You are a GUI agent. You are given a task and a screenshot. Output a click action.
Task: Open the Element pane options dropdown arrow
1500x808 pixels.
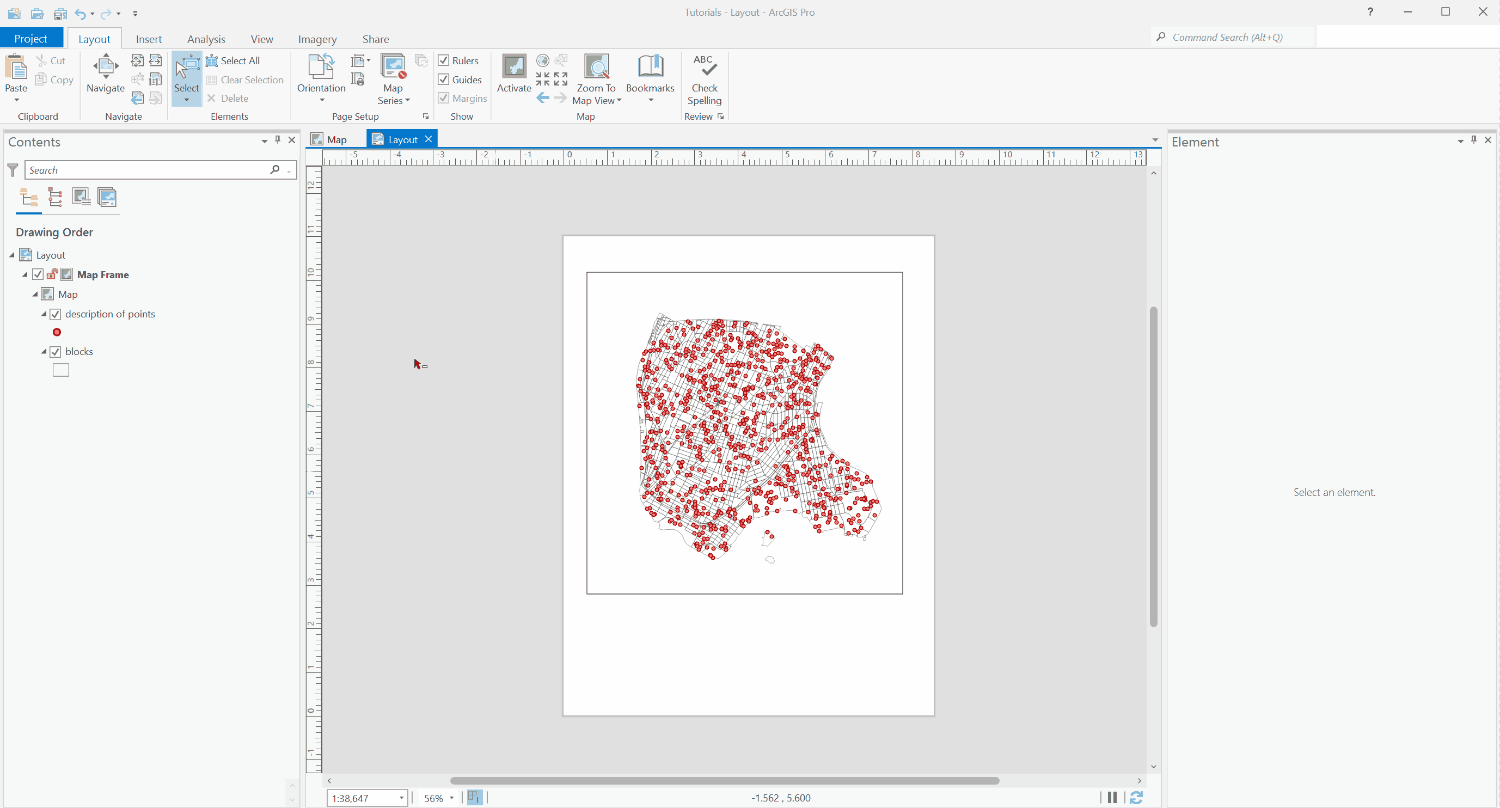point(1461,141)
